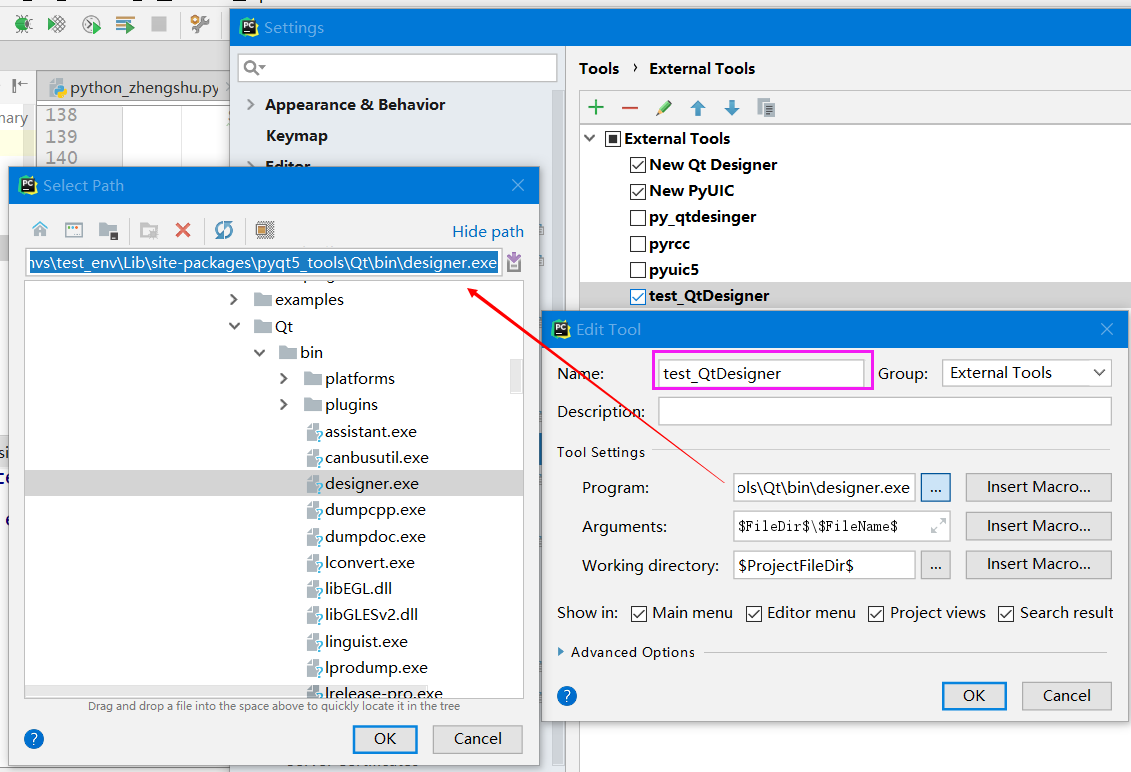Expand the examples folder
This screenshot has width=1131, height=772.
click(x=233, y=299)
